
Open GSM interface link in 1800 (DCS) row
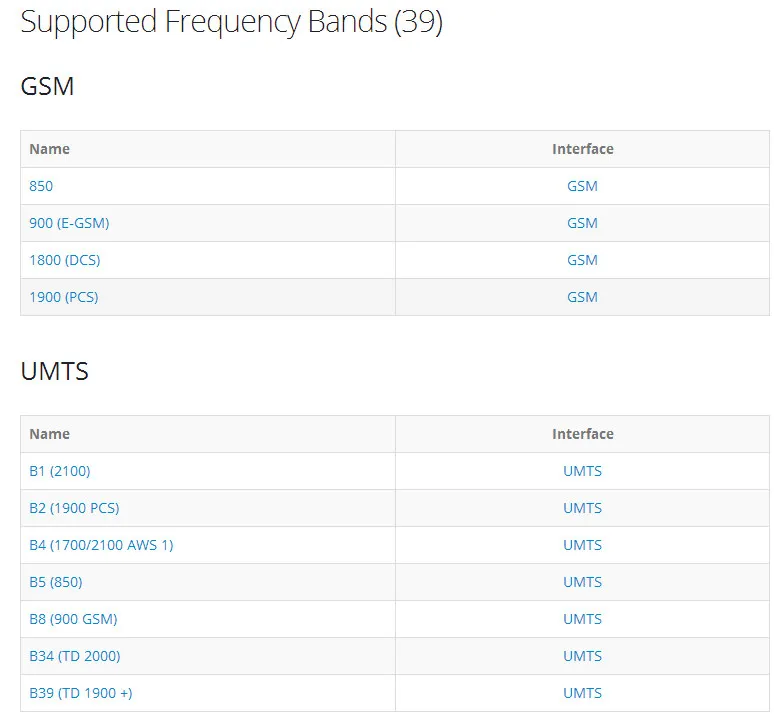click(x=582, y=260)
